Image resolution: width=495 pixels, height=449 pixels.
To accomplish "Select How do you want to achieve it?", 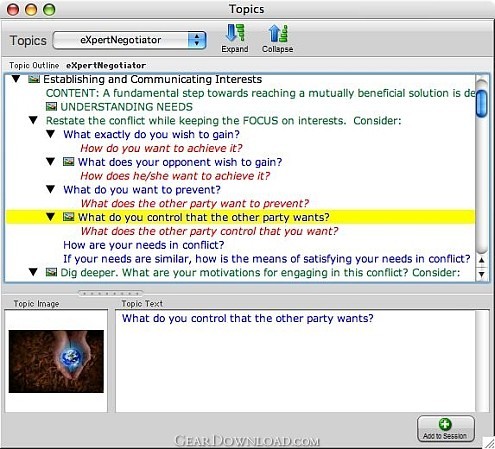I will (x=161, y=148).
